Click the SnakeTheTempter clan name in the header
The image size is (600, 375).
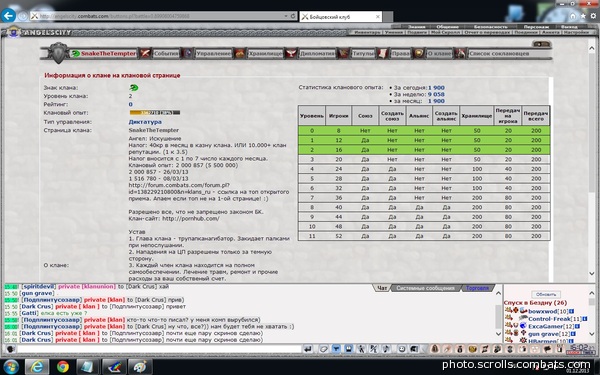coord(108,54)
